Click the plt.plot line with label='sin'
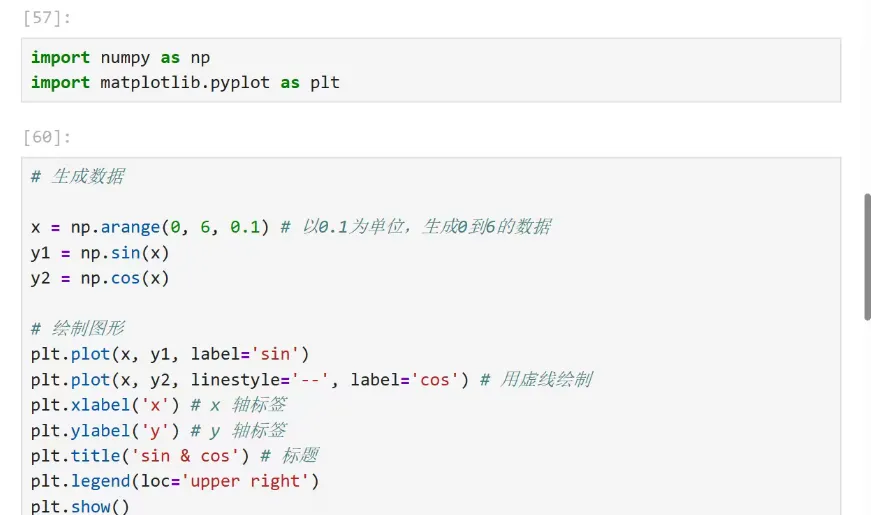Image resolution: width=871 pixels, height=515 pixels. 170,354
